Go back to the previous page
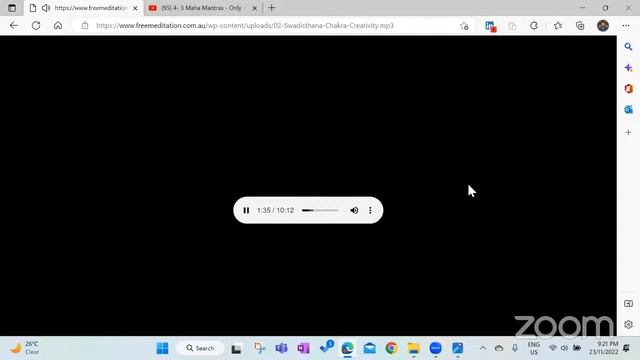Screen dimensions: 640x360 (14, 26)
